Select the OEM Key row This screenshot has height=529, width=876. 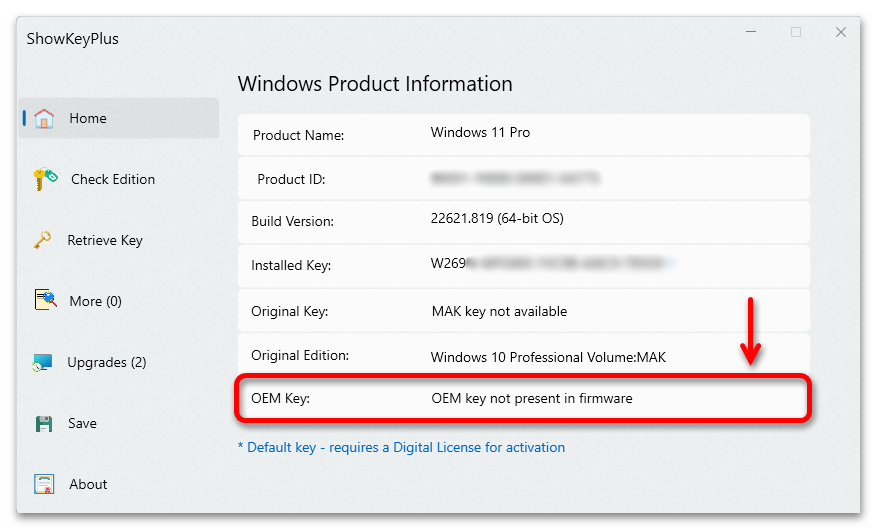tap(523, 399)
